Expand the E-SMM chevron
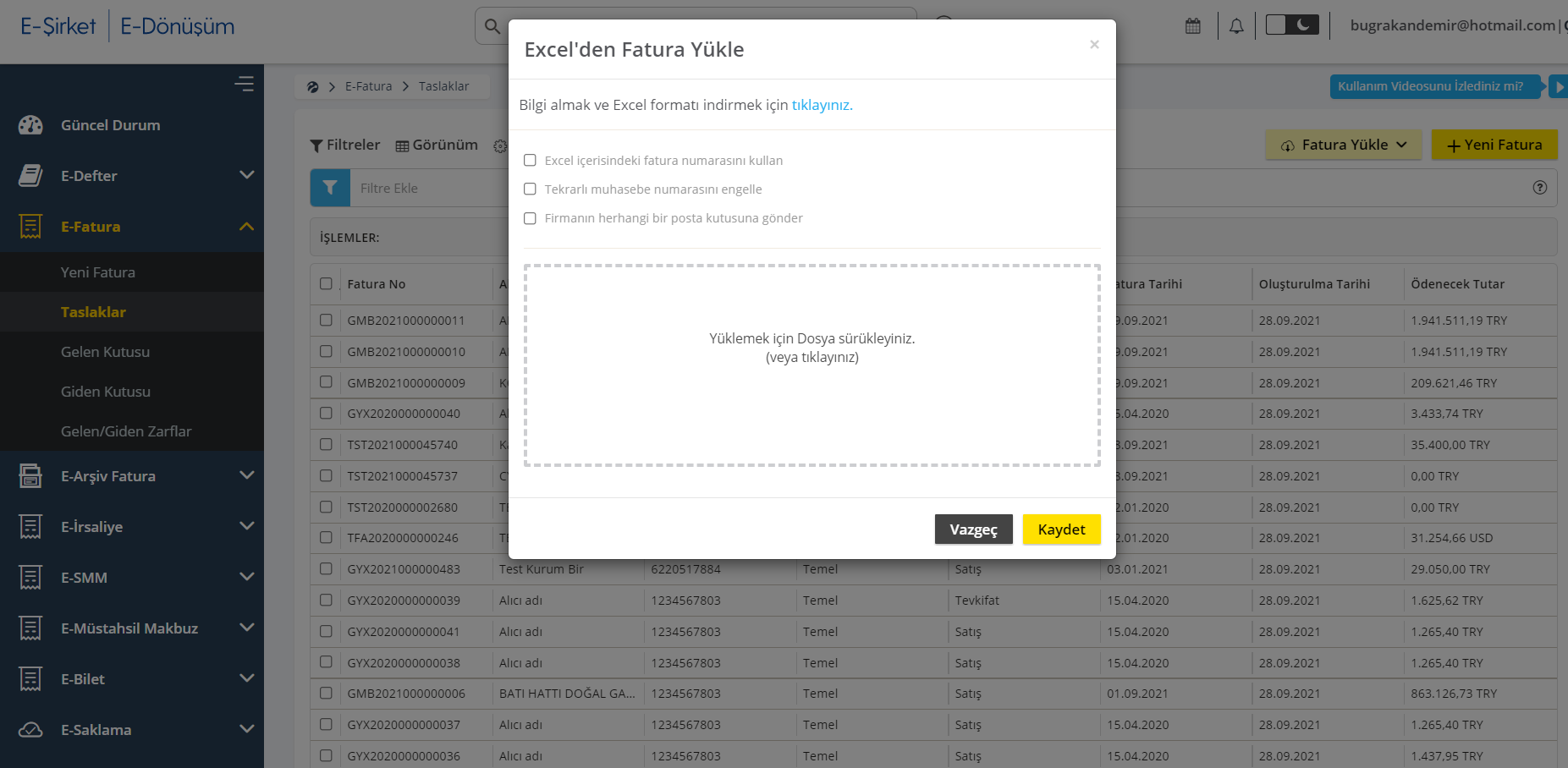Viewport: 1568px width, 768px height. pos(247,577)
